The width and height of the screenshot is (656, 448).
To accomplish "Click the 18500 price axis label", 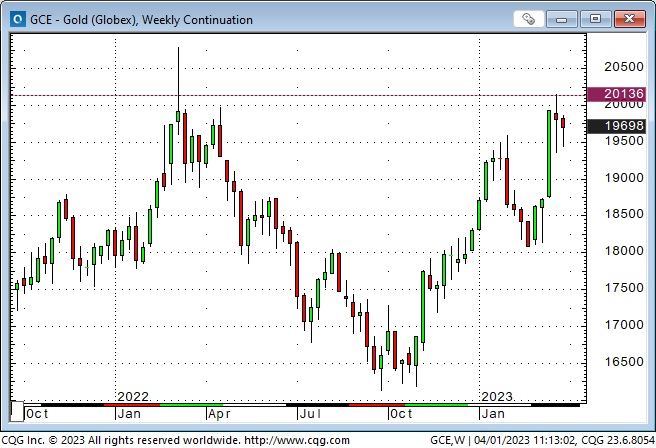I will [x=623, y=214].
